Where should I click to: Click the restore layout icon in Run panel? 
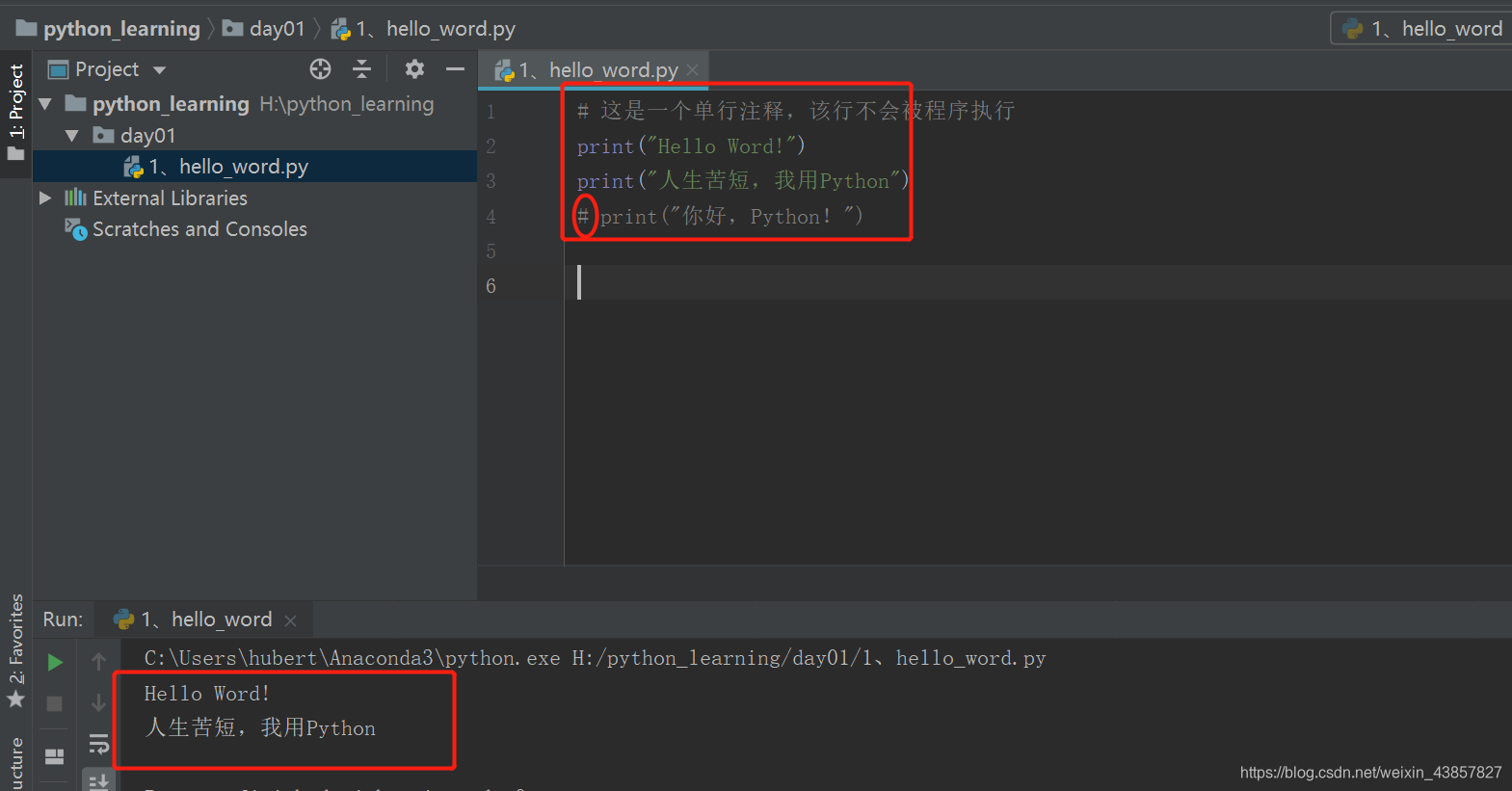click(55, 756)
